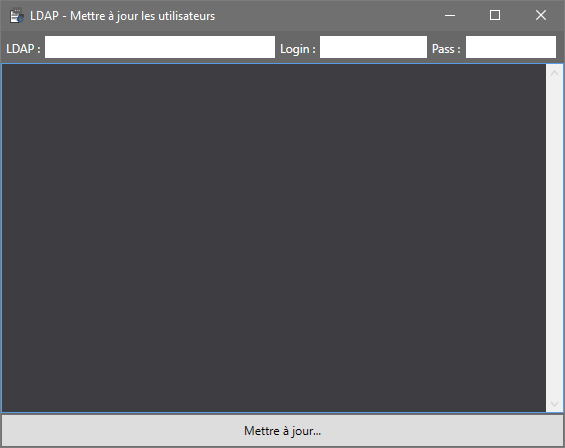Focus the Login input field

373,47
